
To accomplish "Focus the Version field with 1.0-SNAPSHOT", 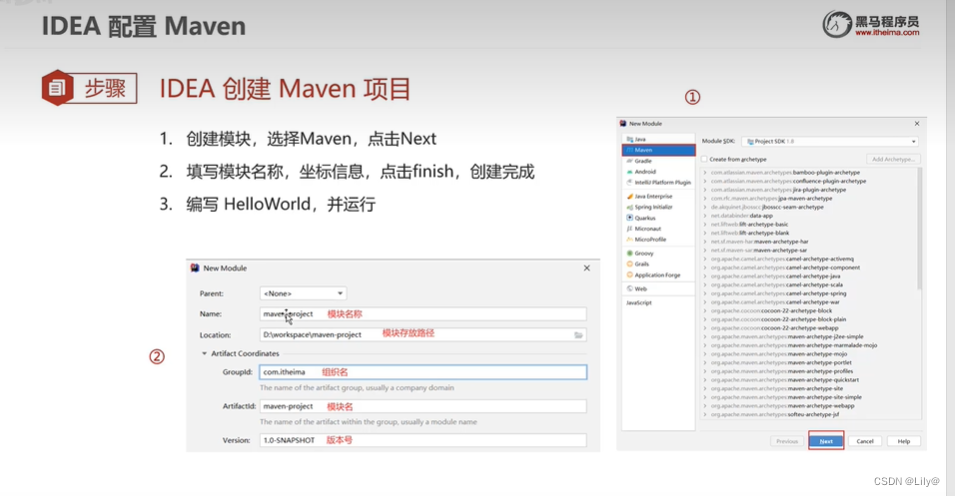I will pos(423,441).
